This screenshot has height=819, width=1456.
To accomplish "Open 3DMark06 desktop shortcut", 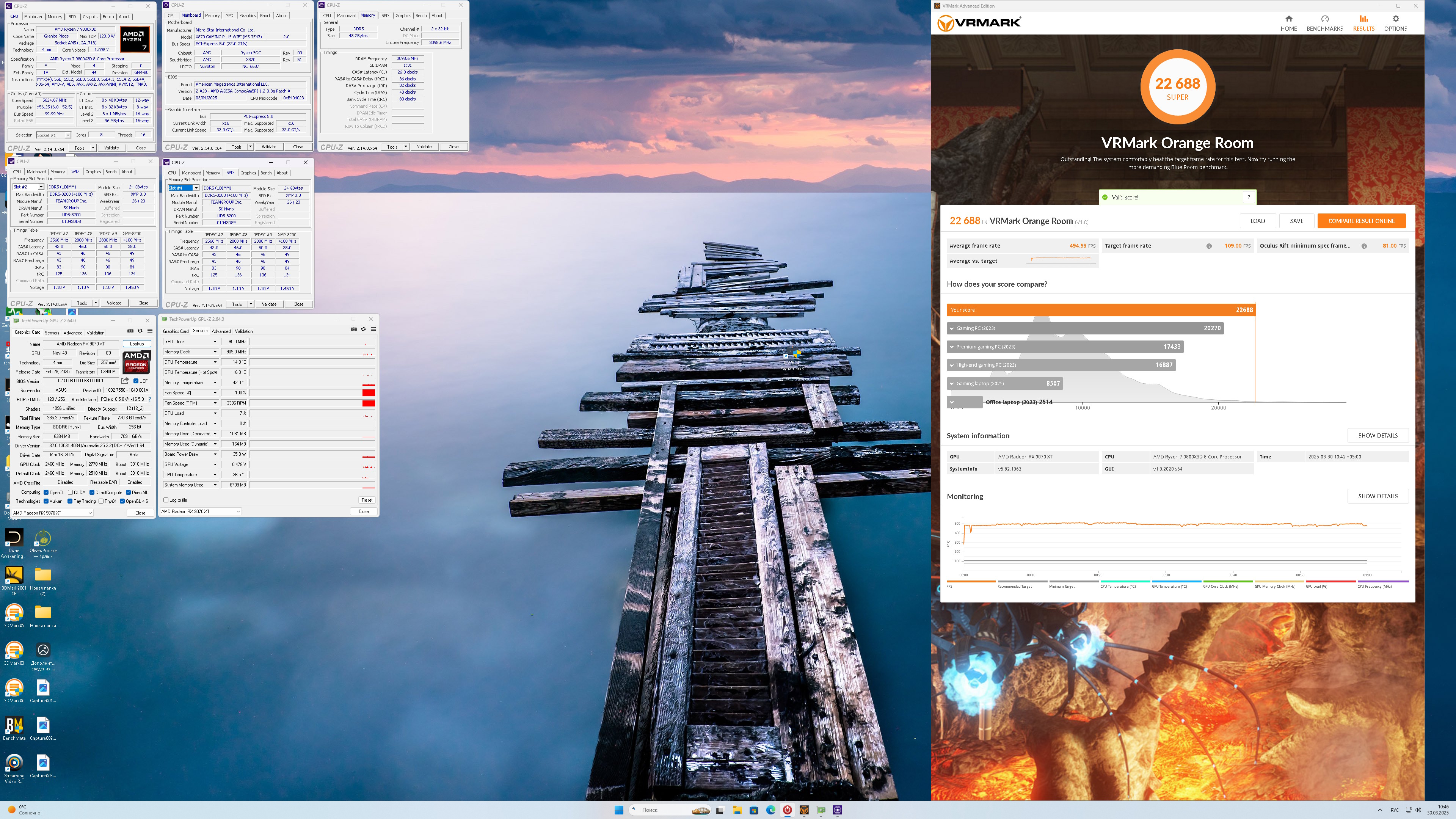I will coord(14,691).
